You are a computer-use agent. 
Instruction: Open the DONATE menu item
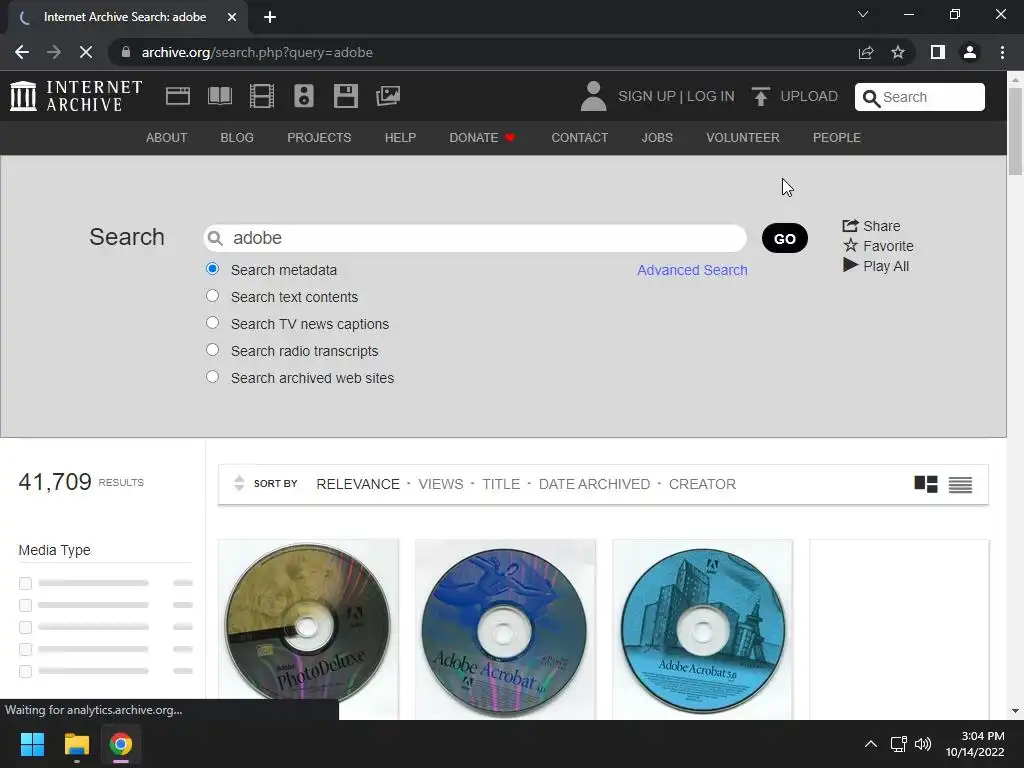pos(482,138)
